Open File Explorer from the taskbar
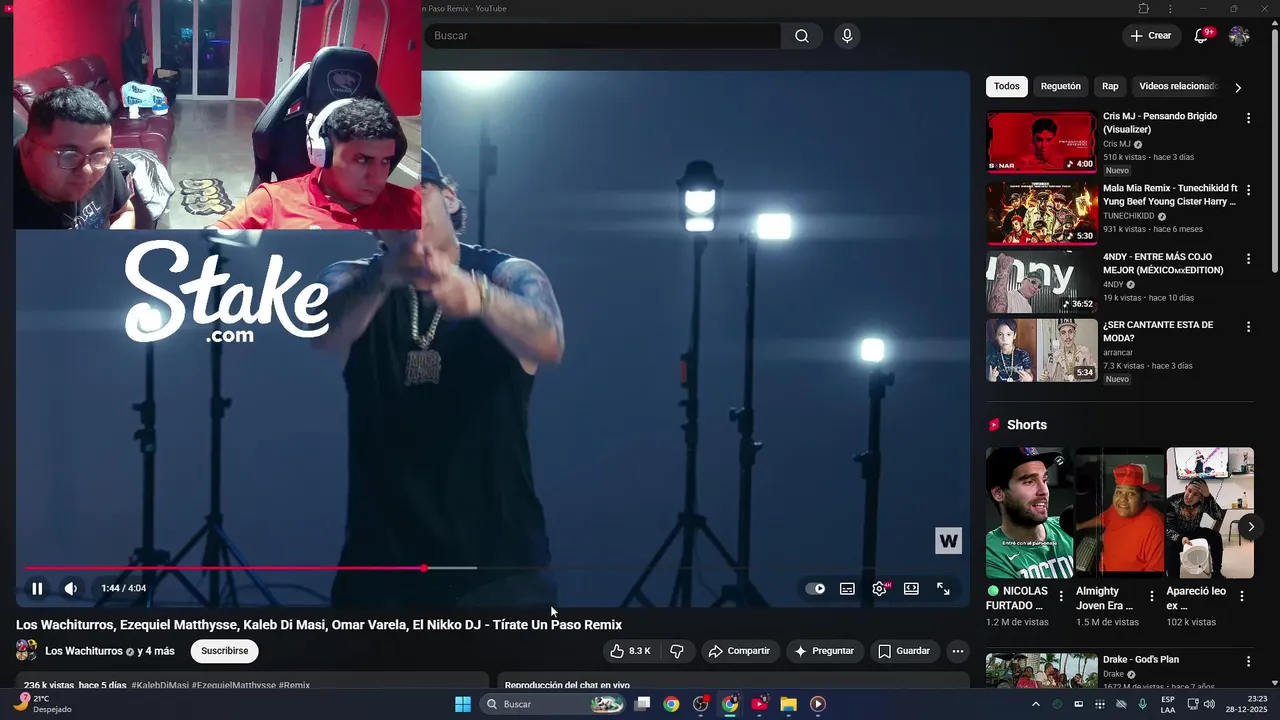This screenshot has height=720, width=1280. (x=788, y=704)
